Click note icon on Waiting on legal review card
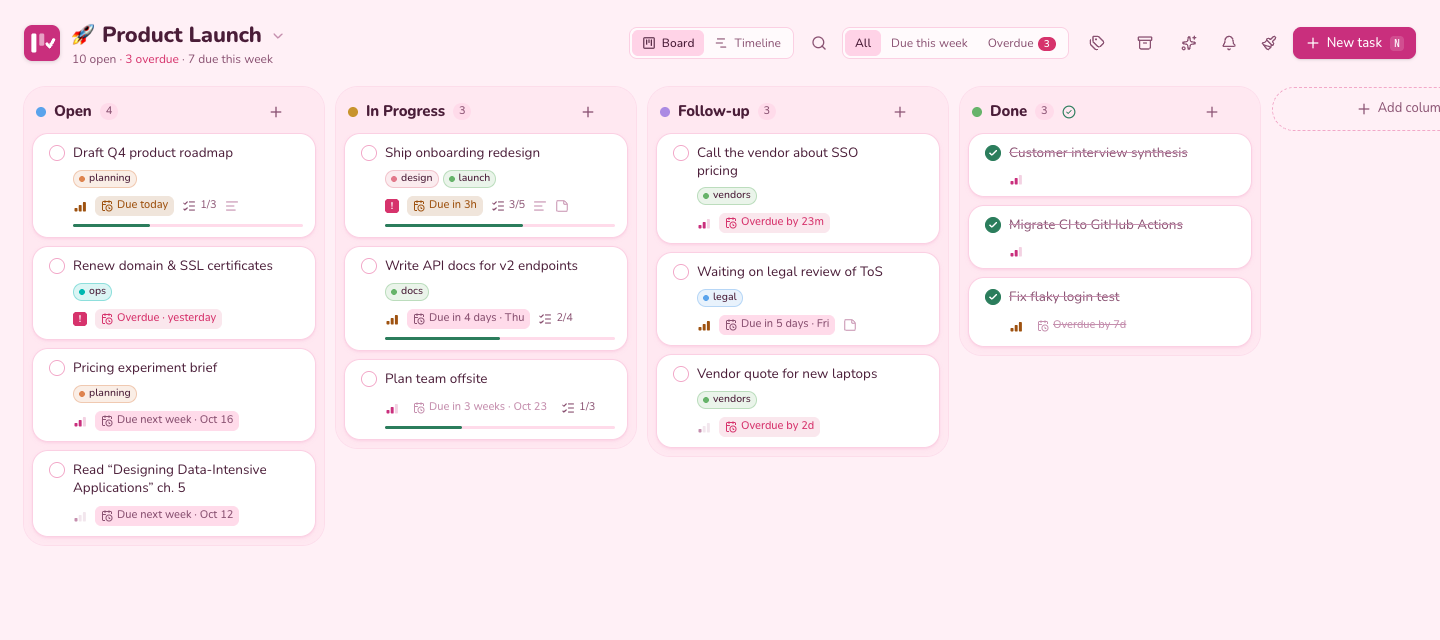 point(850,325)
